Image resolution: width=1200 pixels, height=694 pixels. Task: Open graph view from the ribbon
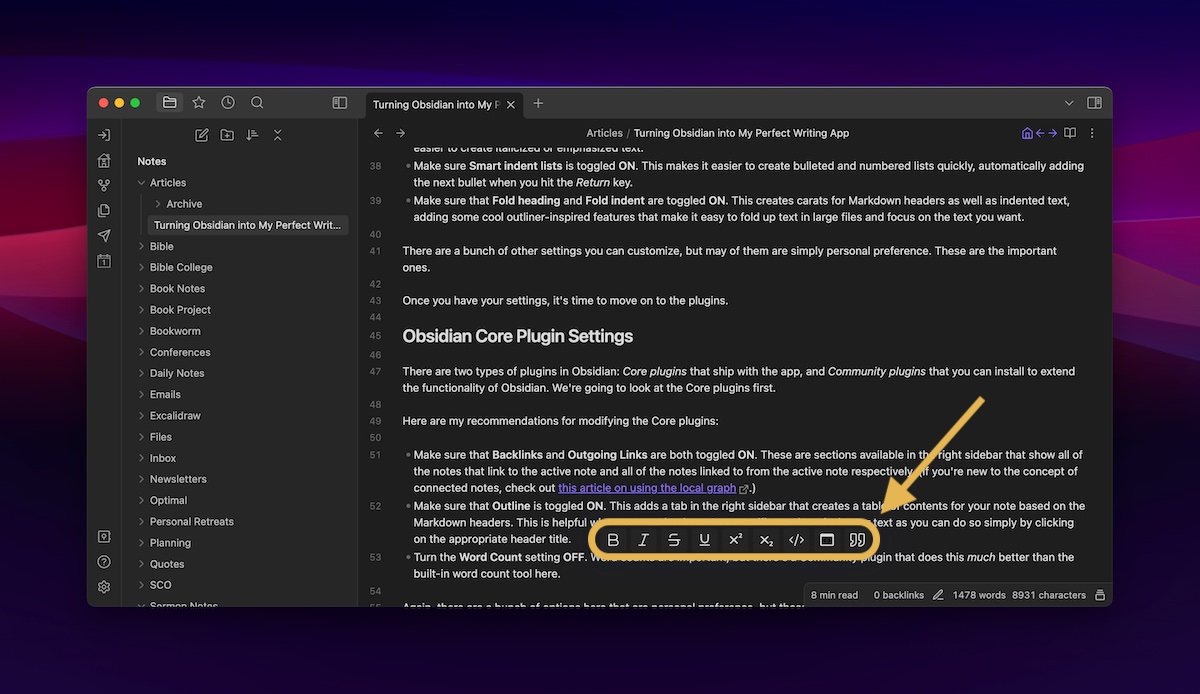pyautogui.click(x=104, y=185)
